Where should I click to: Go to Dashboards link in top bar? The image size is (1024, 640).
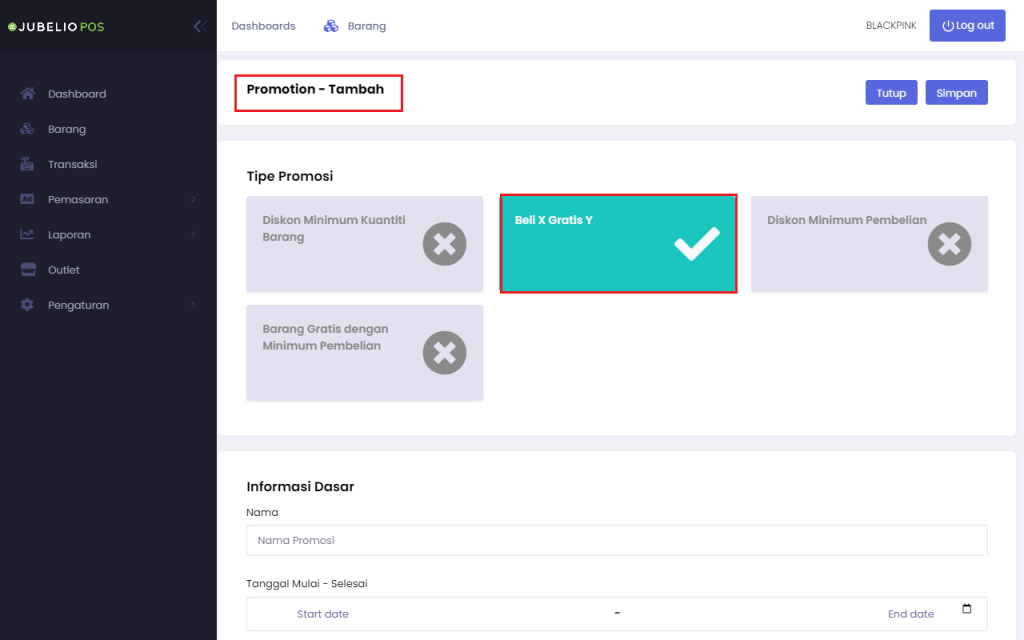(x=263, y=26)
